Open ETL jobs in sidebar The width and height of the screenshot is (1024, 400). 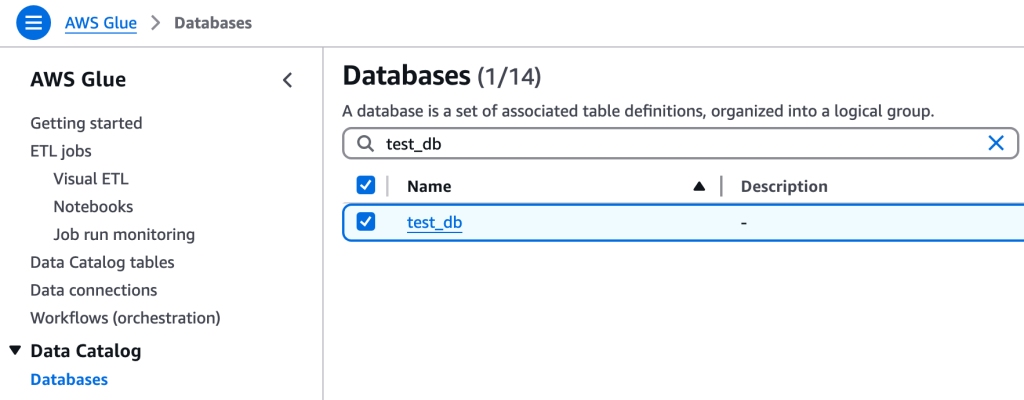[61, 151]
